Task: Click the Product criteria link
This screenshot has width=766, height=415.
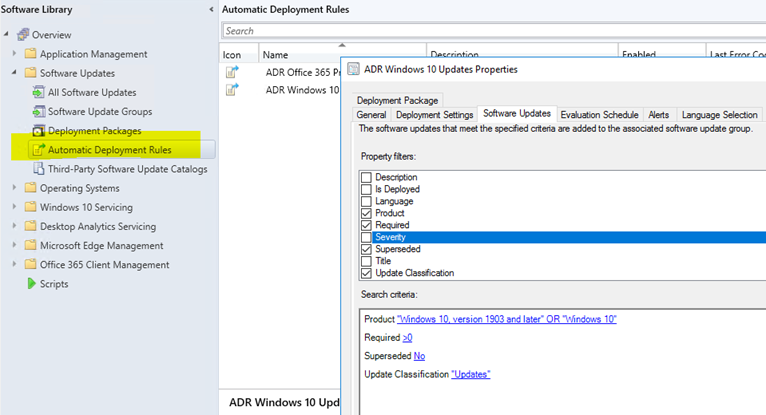Action: click(x=507, y=319)
